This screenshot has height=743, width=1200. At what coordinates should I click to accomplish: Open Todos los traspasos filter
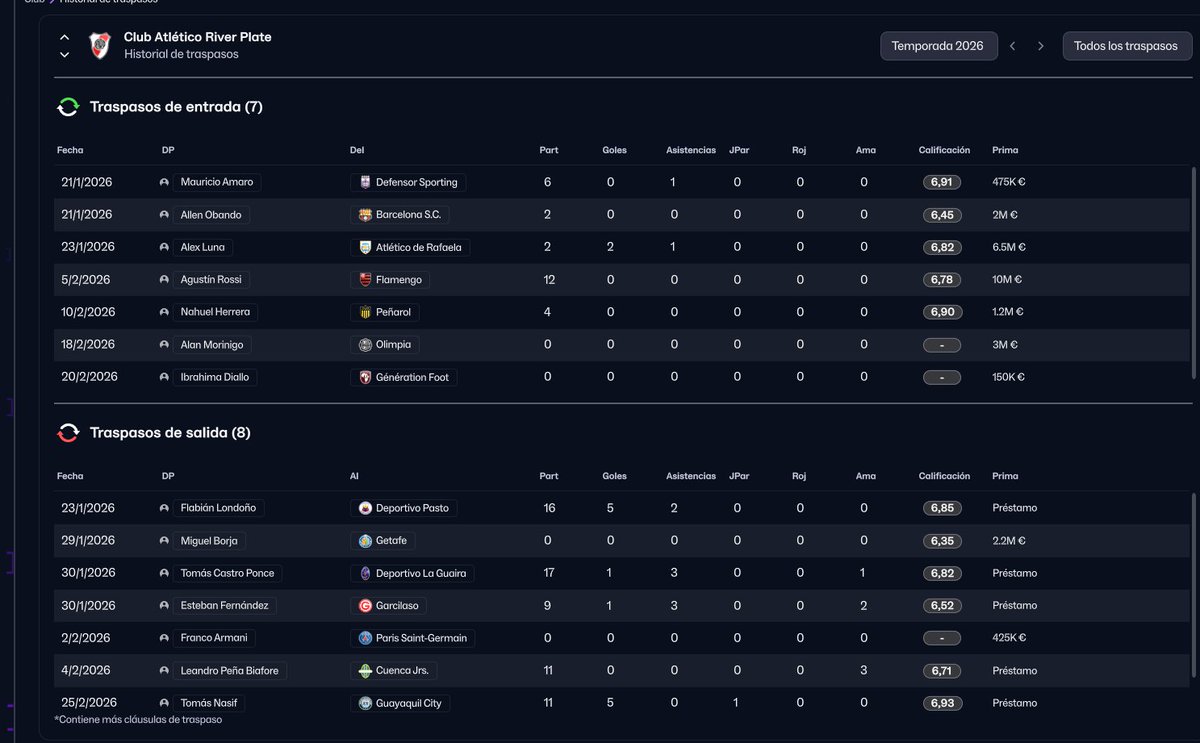[1126, 46]
